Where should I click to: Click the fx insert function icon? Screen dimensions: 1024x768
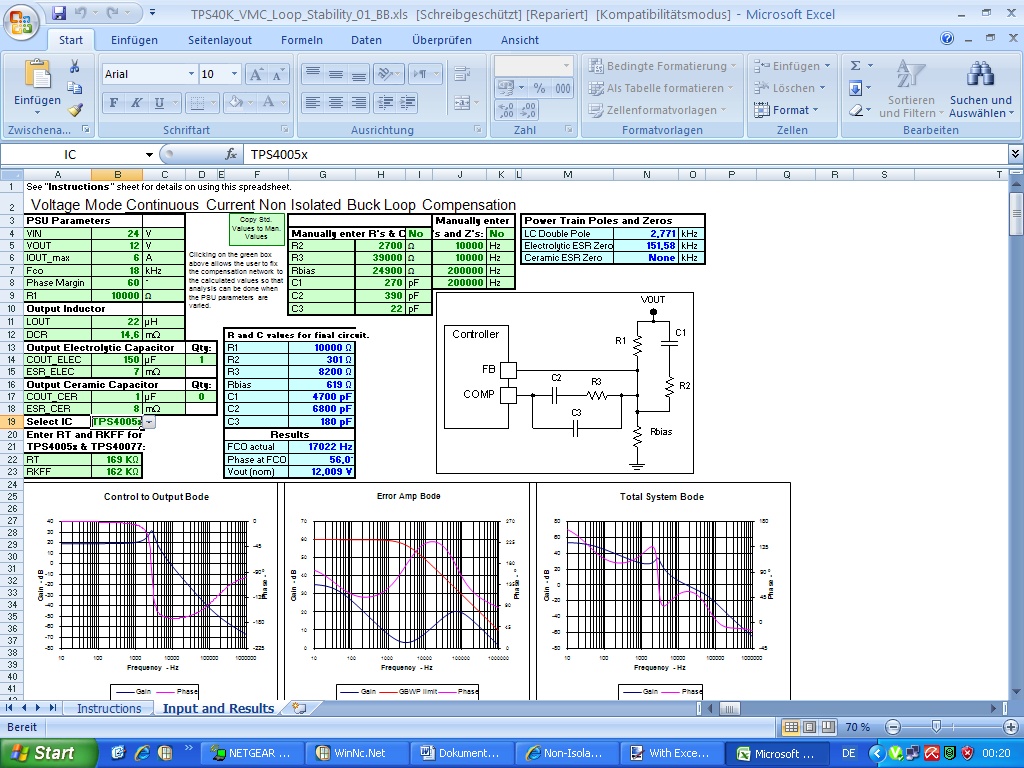click(231, 154)
